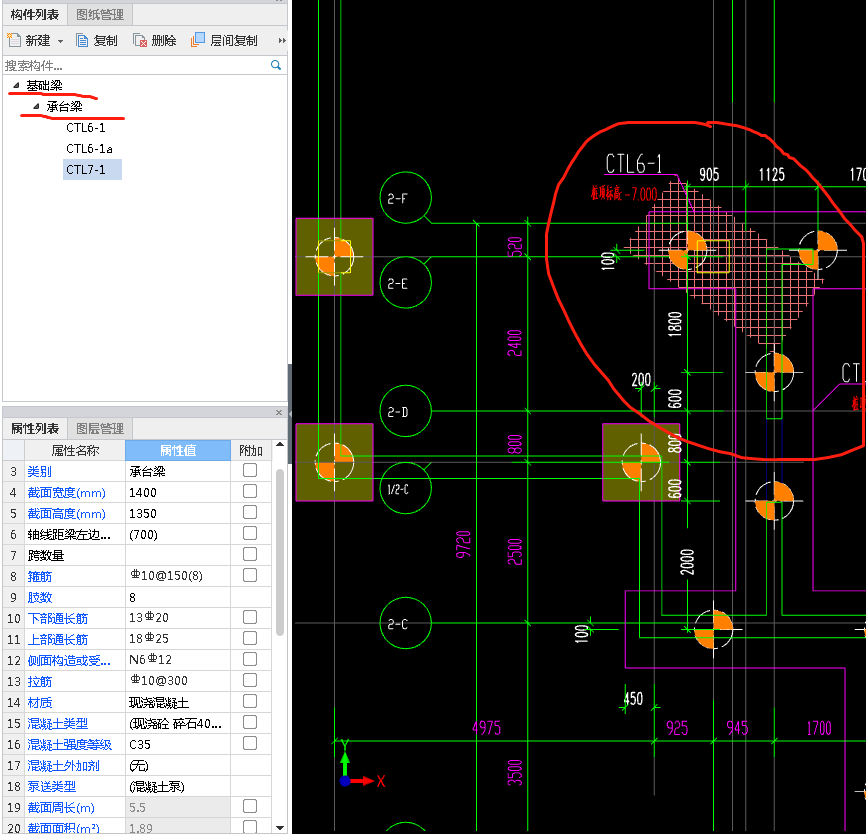Switch to the 构件列表 tab

[35, 14]
